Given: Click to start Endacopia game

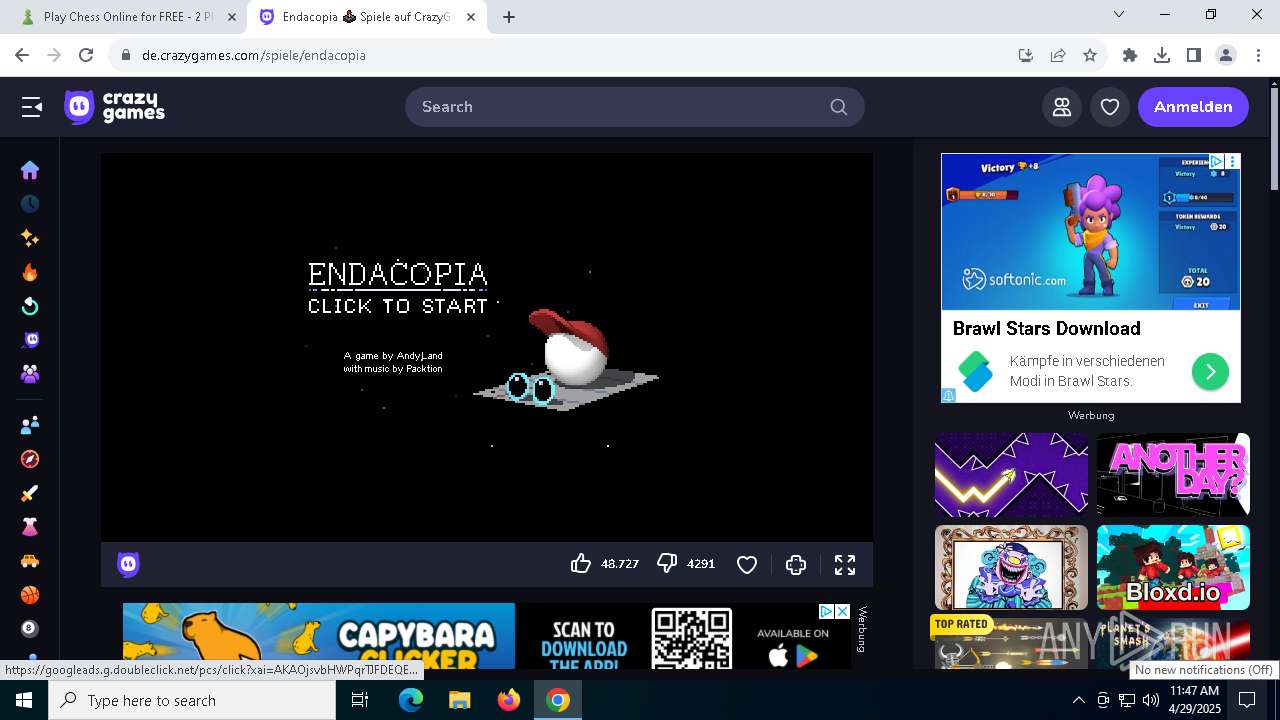Looking at the screenshot, I should click(398, 306).
